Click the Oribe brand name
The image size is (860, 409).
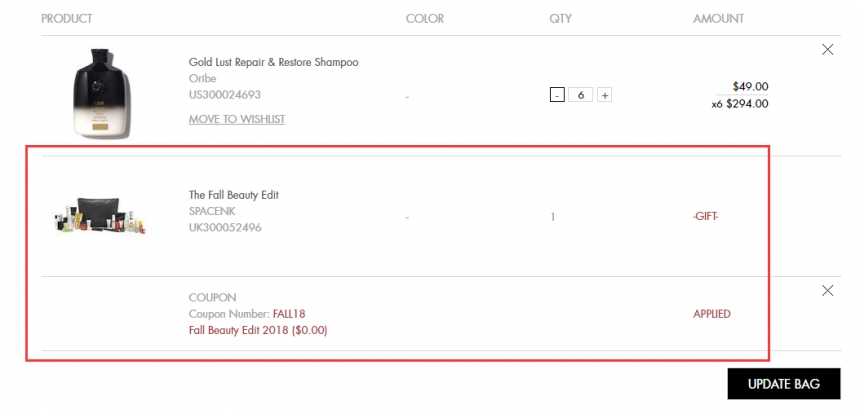click(202, 78)
